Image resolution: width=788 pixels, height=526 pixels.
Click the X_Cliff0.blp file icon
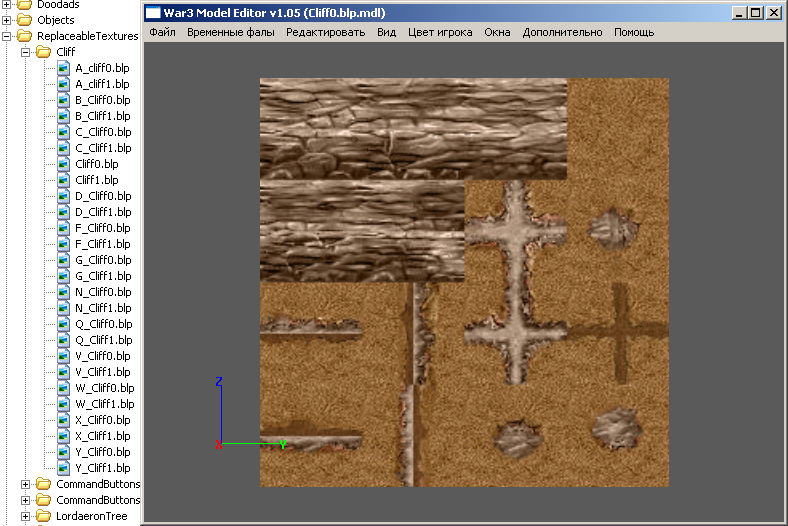tap(63, 420)
